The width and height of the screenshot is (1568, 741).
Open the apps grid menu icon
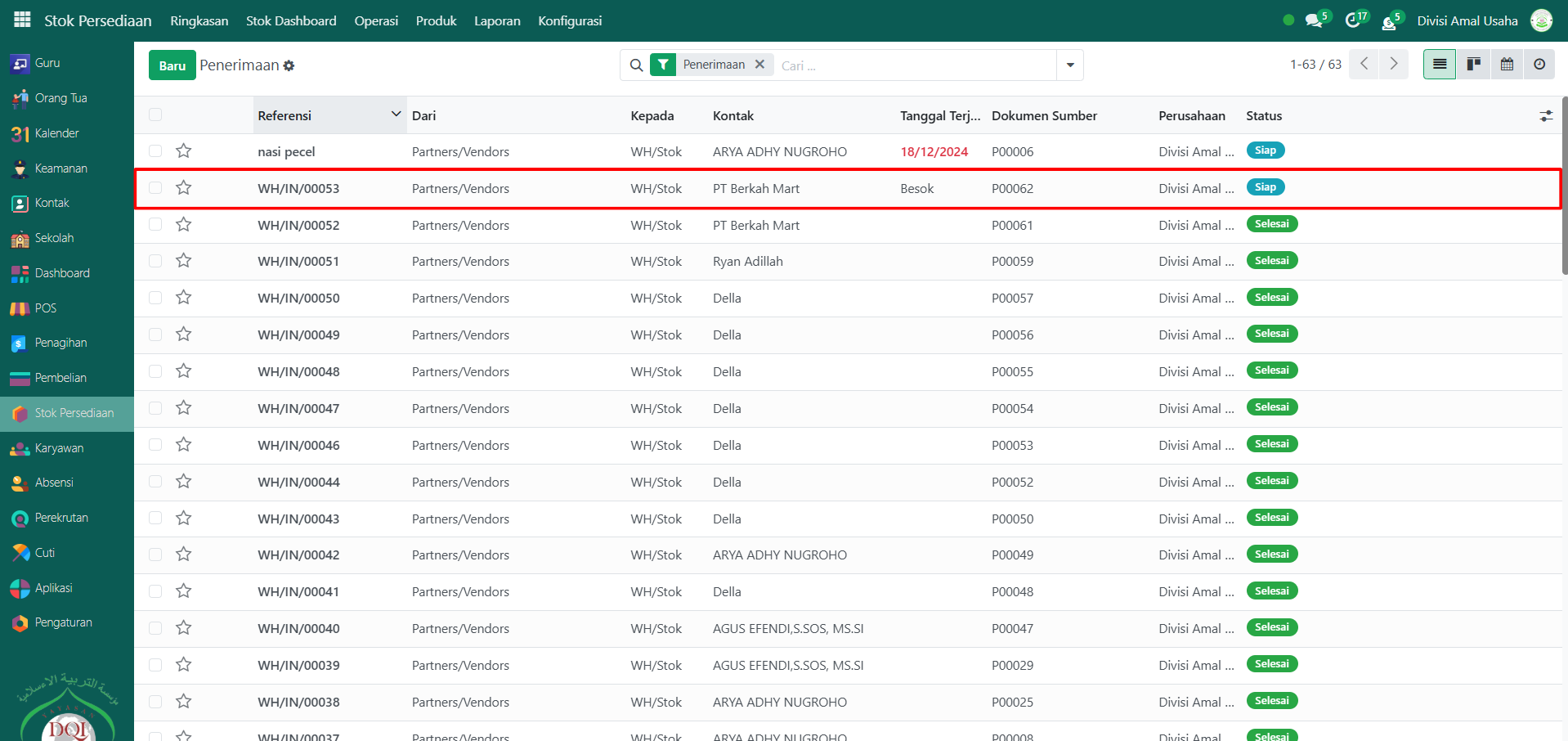22,20
